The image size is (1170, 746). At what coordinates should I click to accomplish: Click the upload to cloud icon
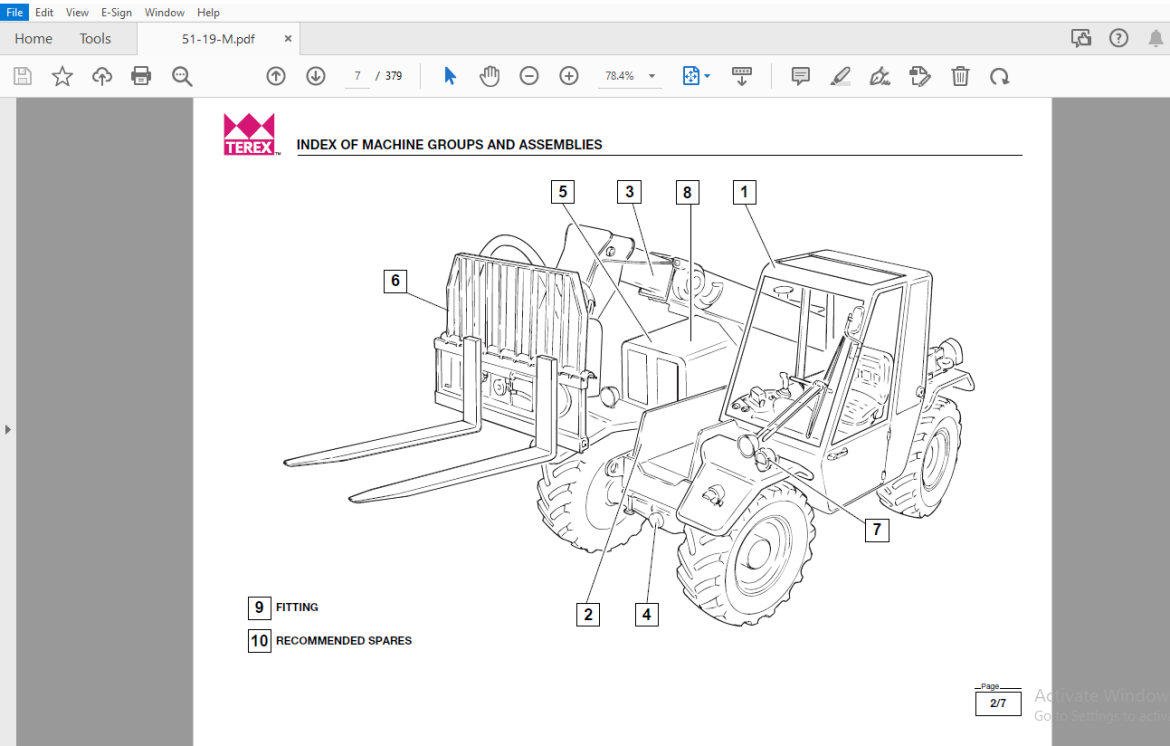(x=101, y=76)
